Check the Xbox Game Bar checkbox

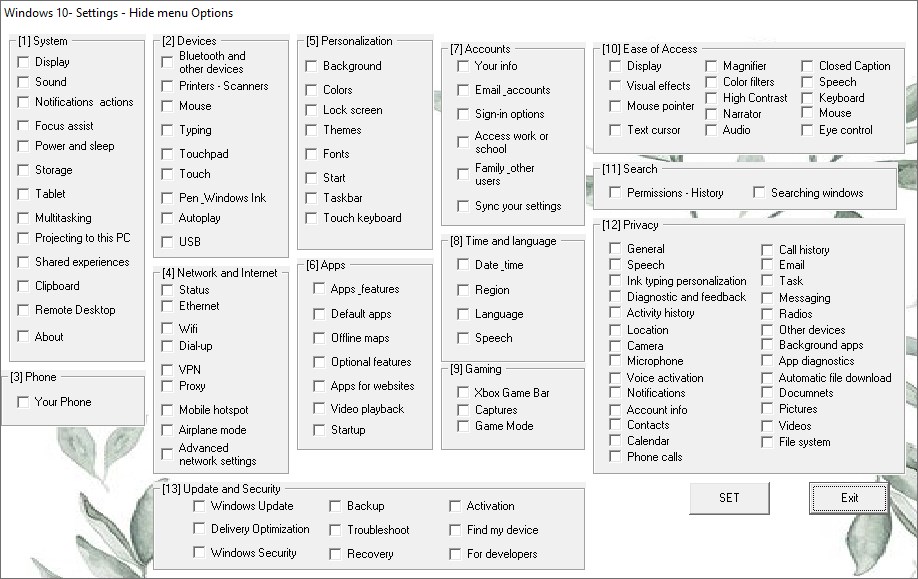[x=463, y=393]
